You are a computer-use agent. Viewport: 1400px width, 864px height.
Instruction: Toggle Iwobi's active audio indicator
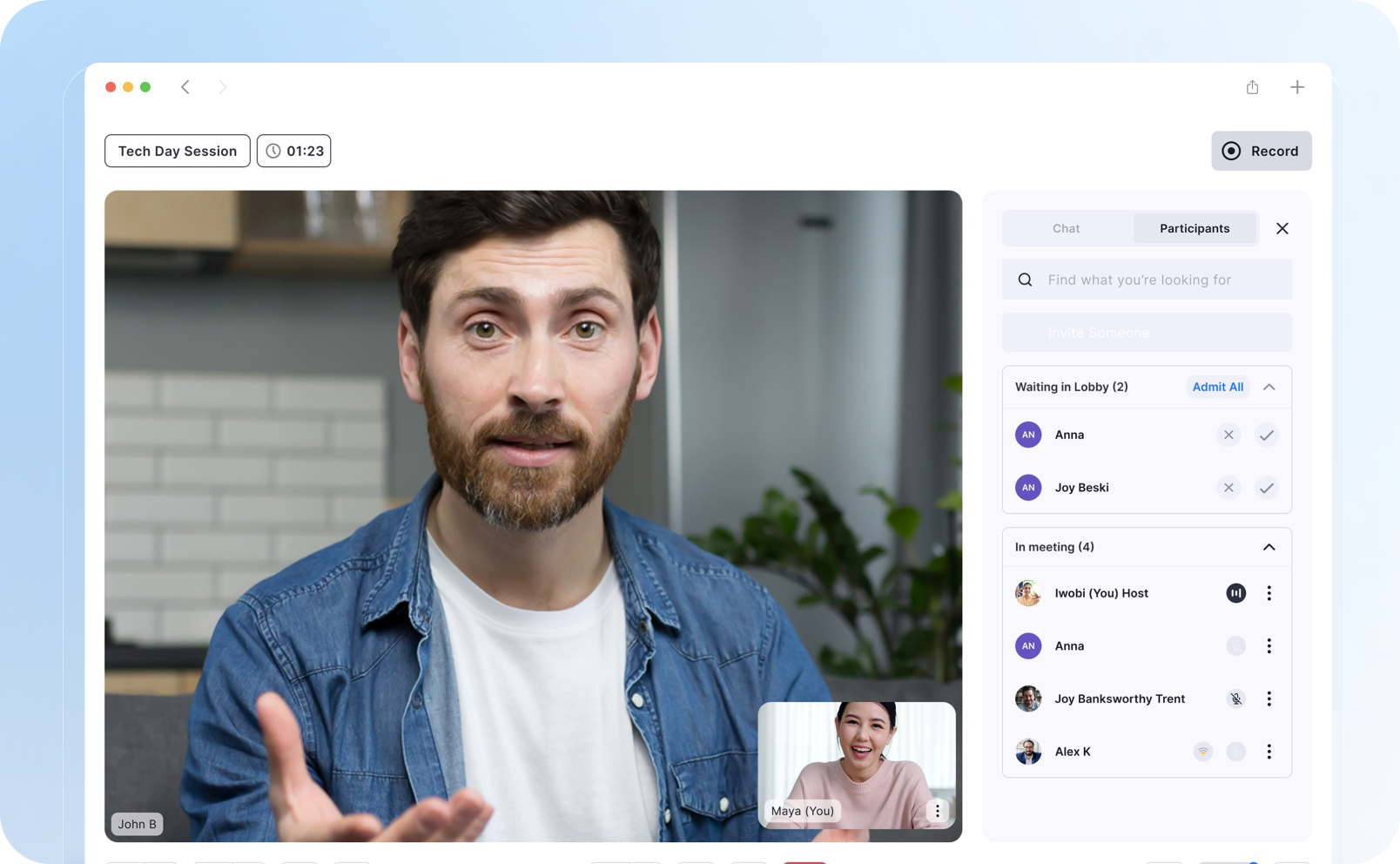click(x=1235, y=593)
